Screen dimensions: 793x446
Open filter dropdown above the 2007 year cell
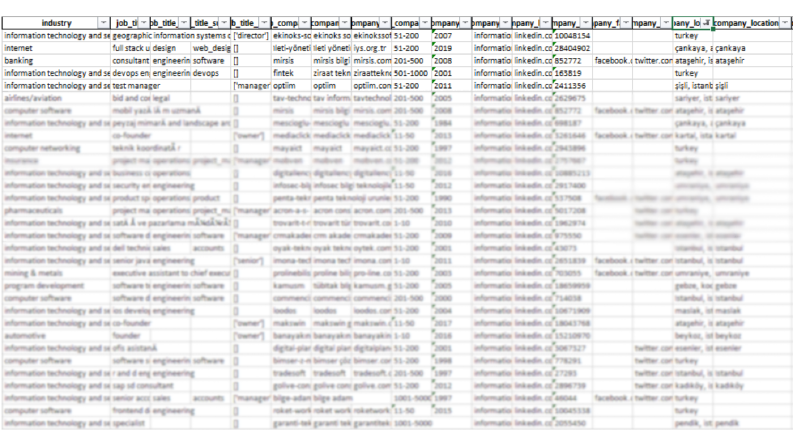(465, 23)
